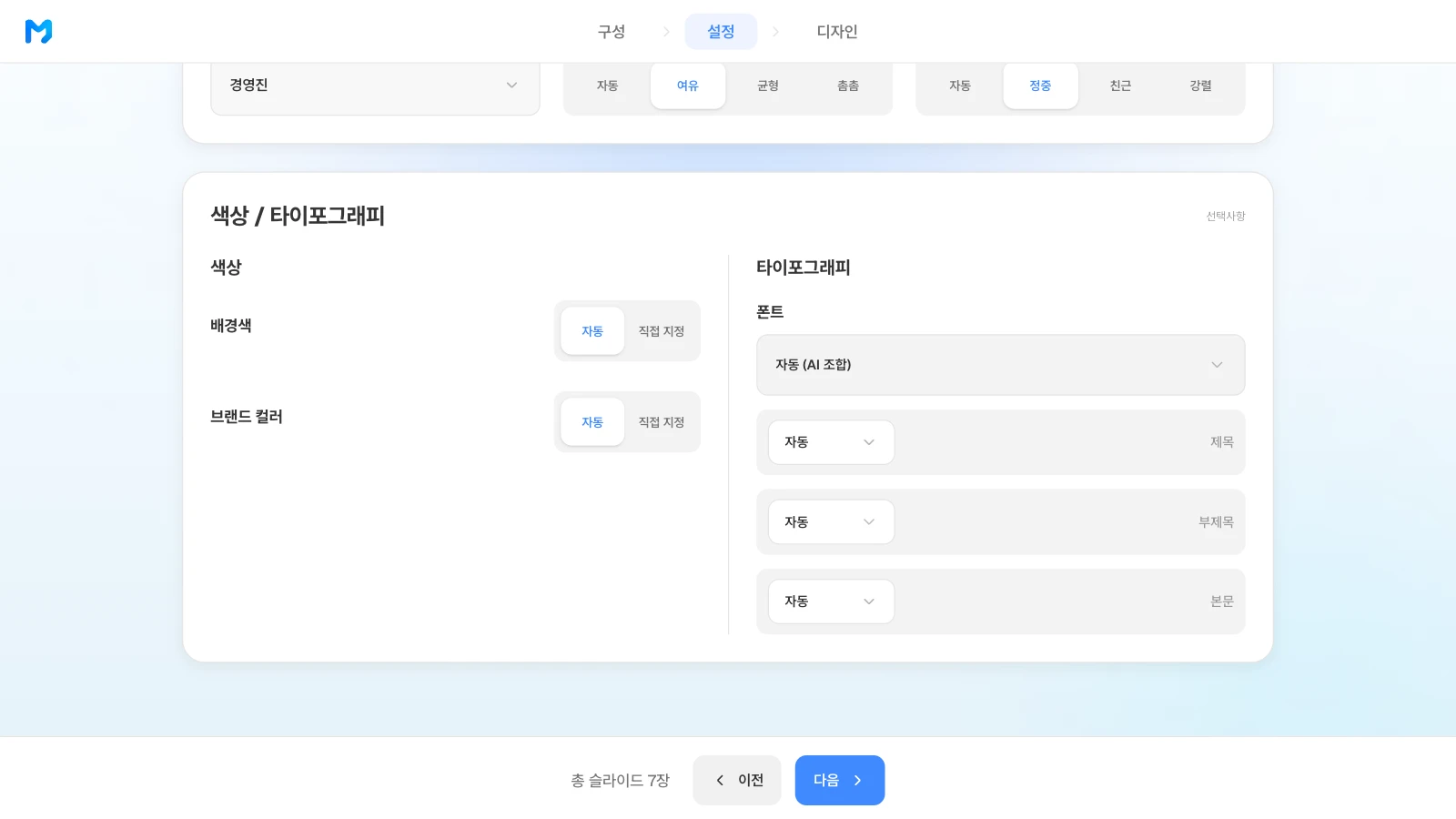
Task: Click the 색상 / 타이포그래피 heading
Action: click(298, 216)
